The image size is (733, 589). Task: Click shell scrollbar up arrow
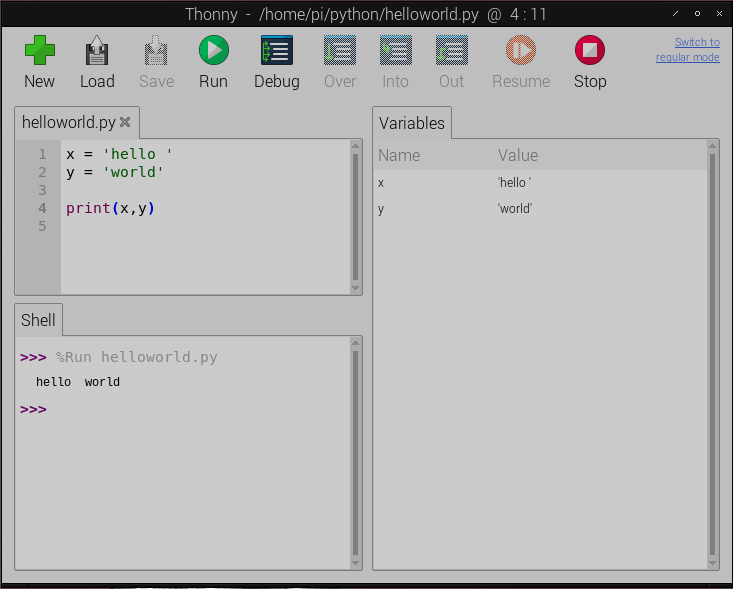[355, 343]
